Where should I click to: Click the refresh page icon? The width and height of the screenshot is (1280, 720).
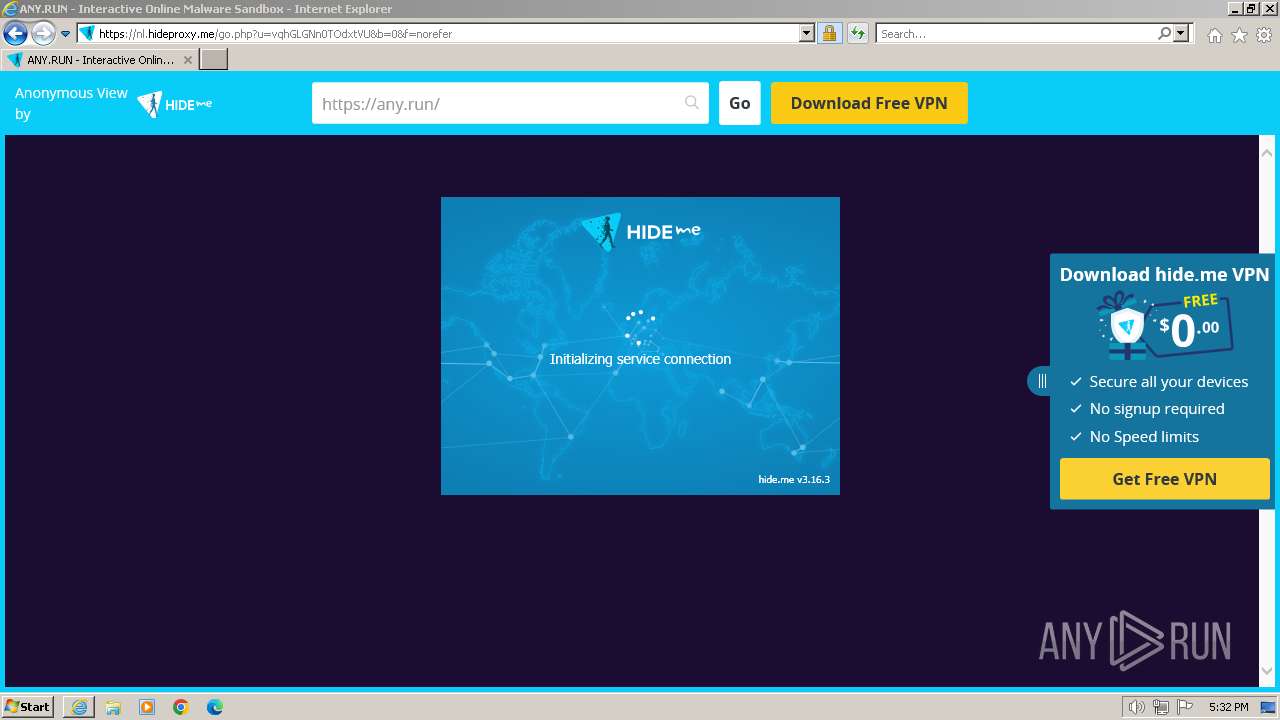click(857, 33)
